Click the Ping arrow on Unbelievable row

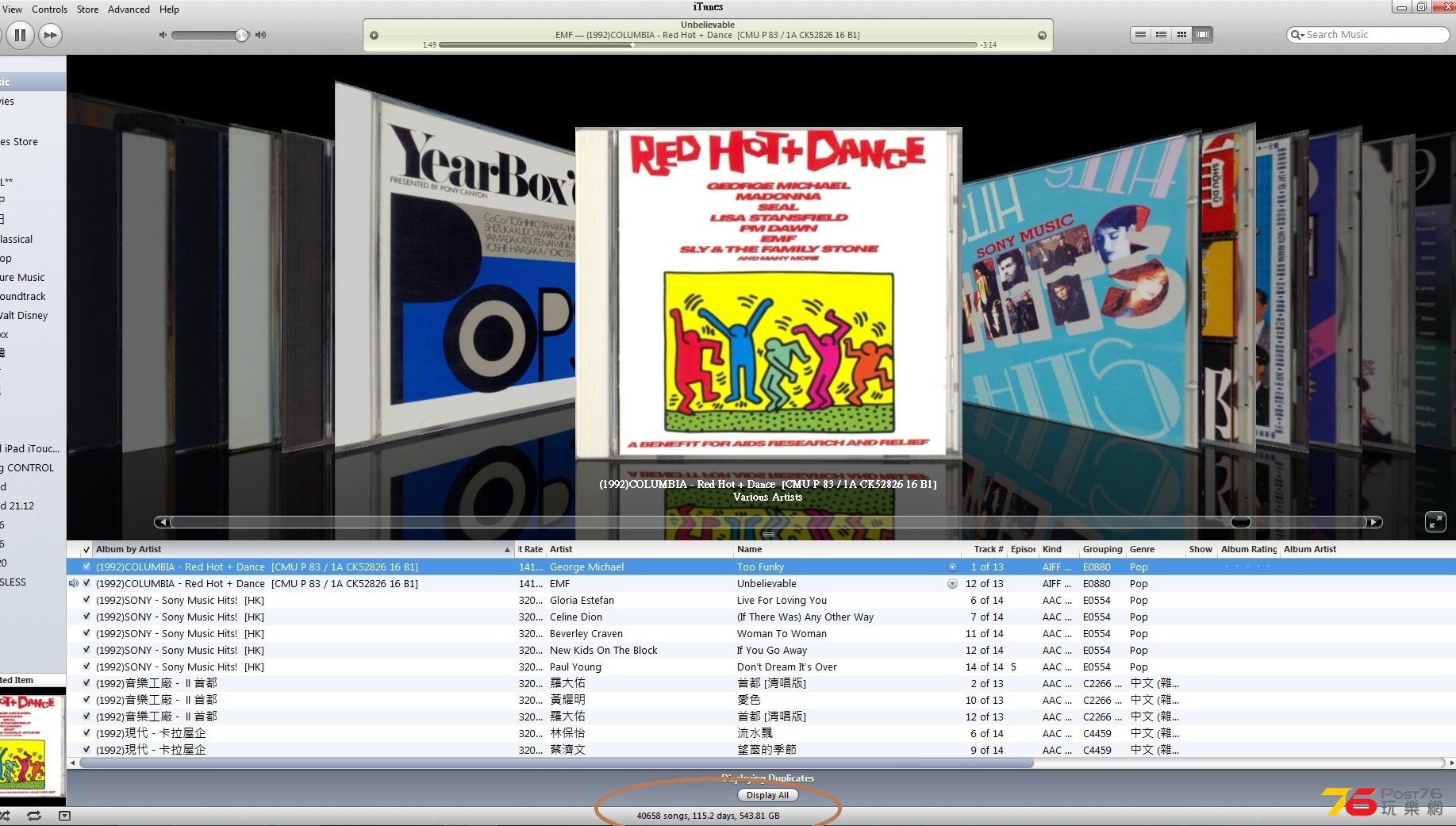pyautogui.click(x=952, y=583)
